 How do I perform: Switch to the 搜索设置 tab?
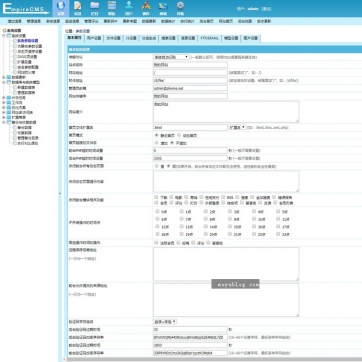168,38
